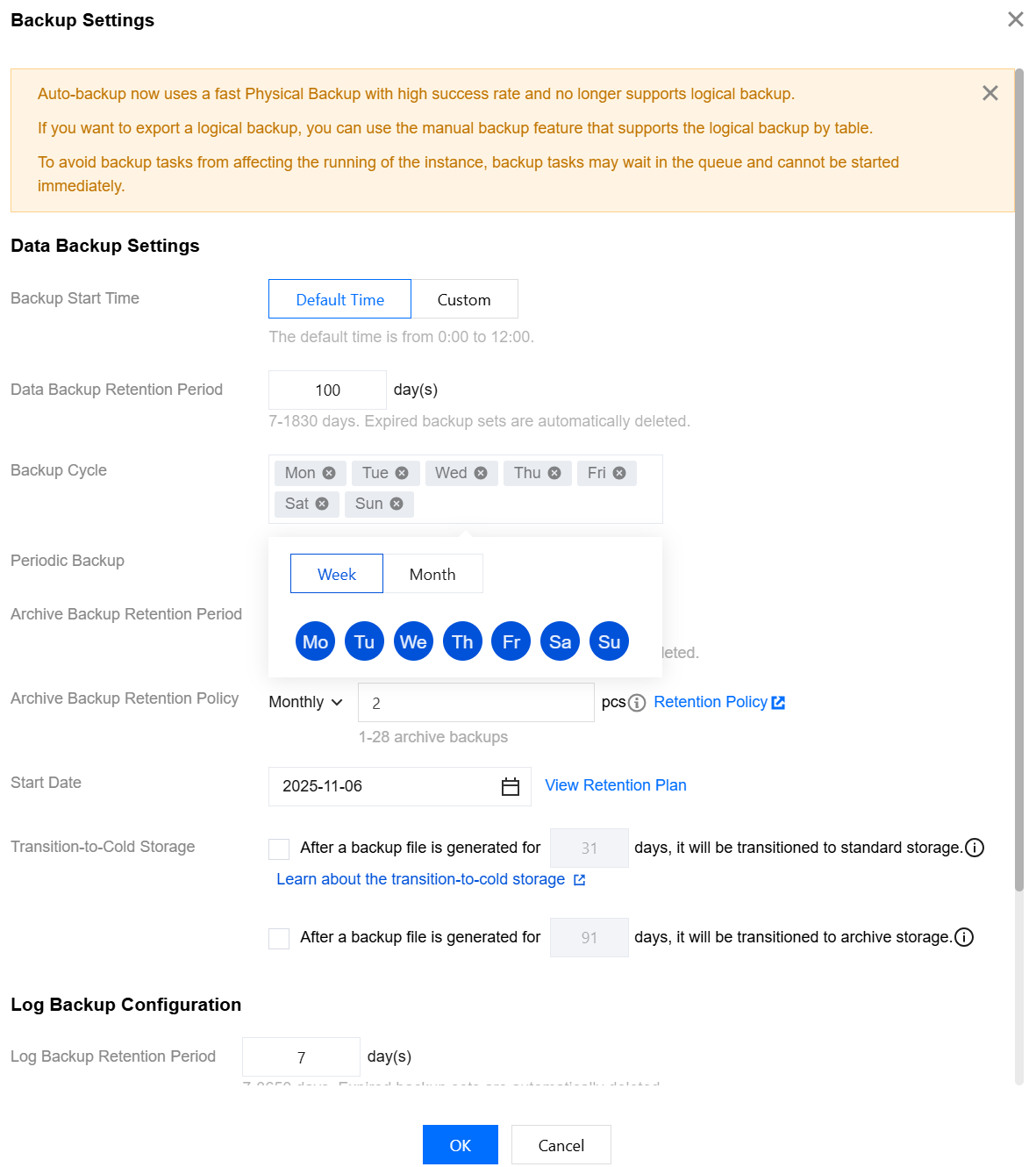Click info icon beside standard storage text
The image size is (1036, 1167).
point(975,848)
